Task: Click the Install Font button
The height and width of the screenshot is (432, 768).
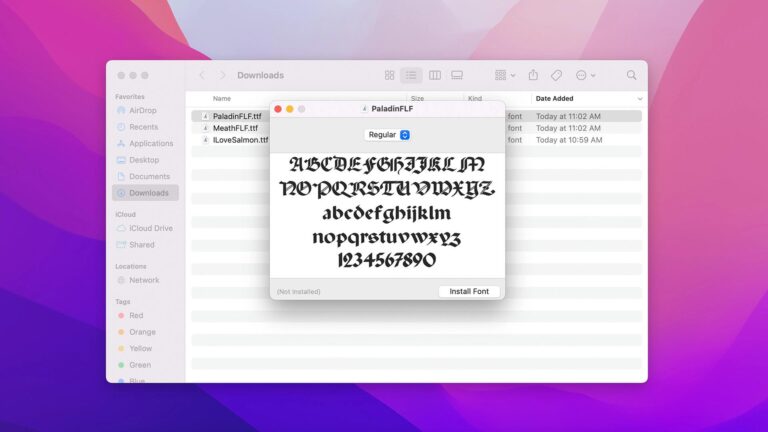Action: [469, 291]
